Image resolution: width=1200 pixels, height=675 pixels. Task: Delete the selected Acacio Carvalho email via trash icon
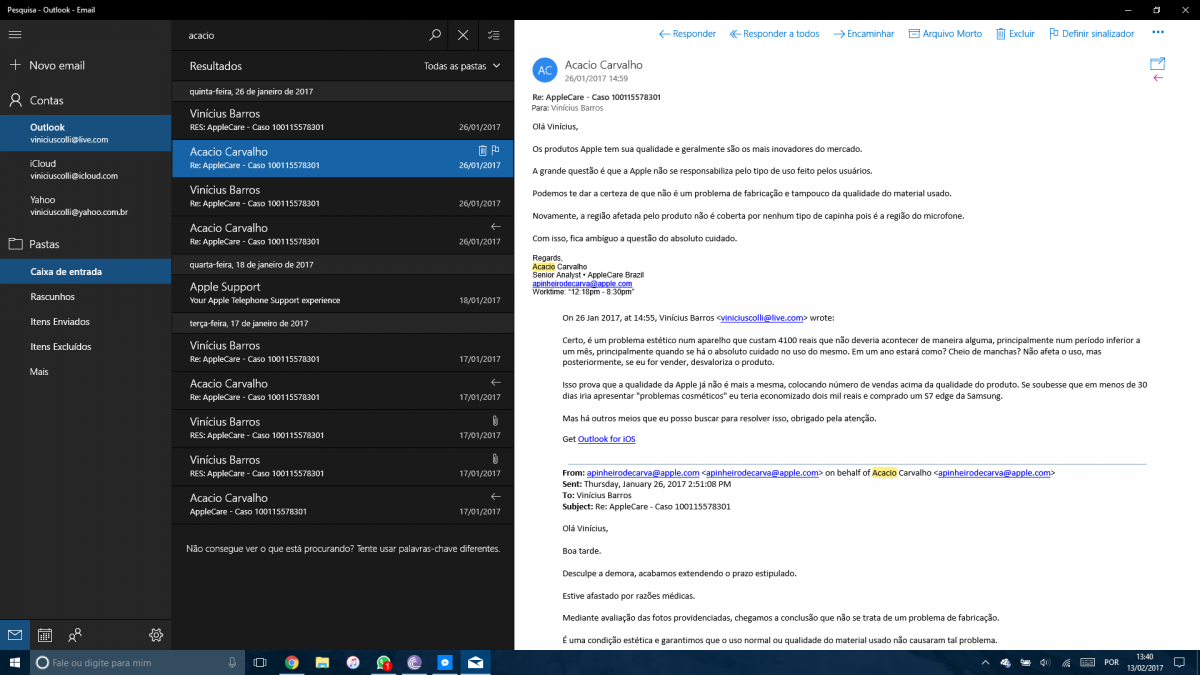482,151
